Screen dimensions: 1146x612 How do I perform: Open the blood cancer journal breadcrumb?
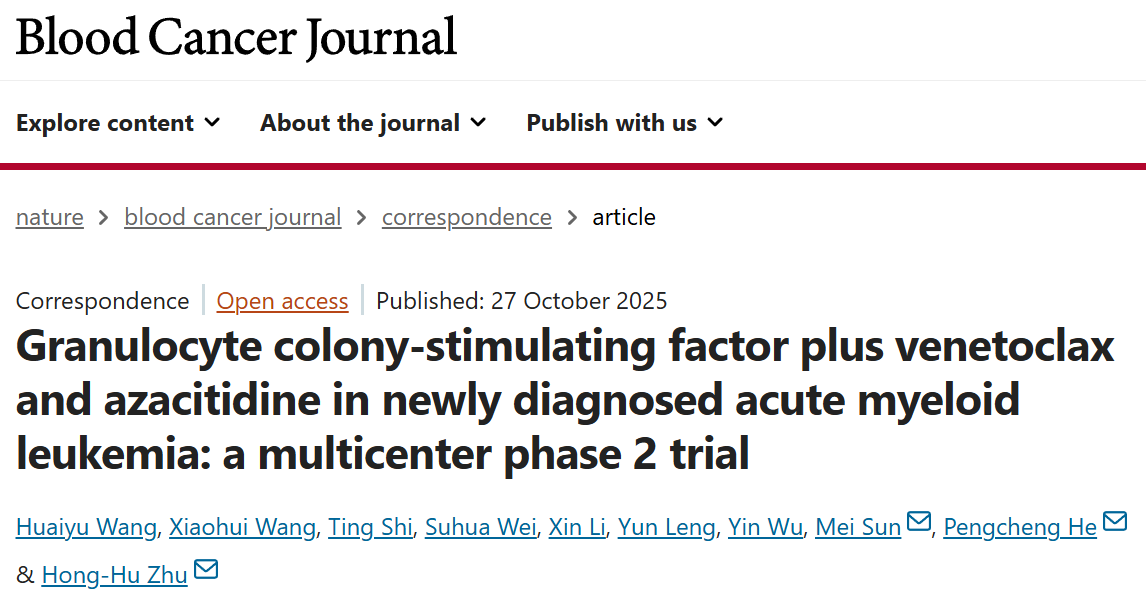[232, 217]
